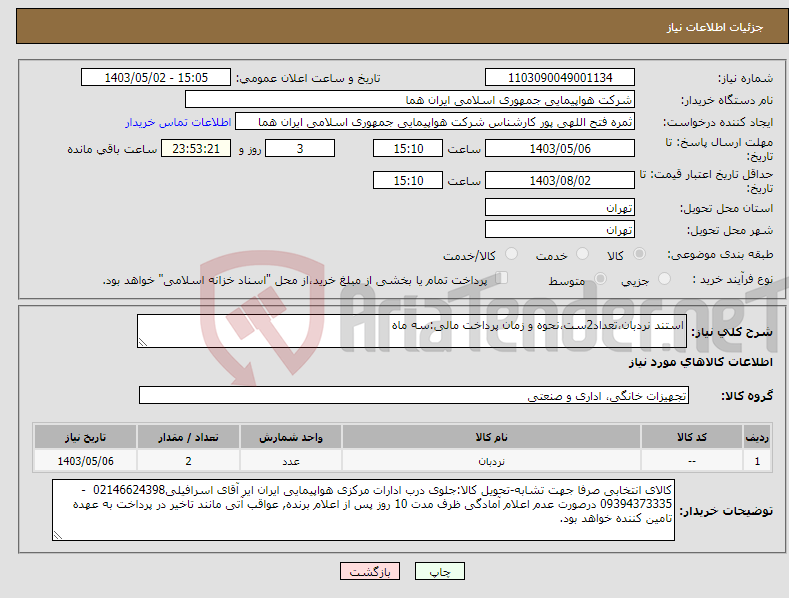Click the توضیحات خریدار text area

(x=363, y=510)
